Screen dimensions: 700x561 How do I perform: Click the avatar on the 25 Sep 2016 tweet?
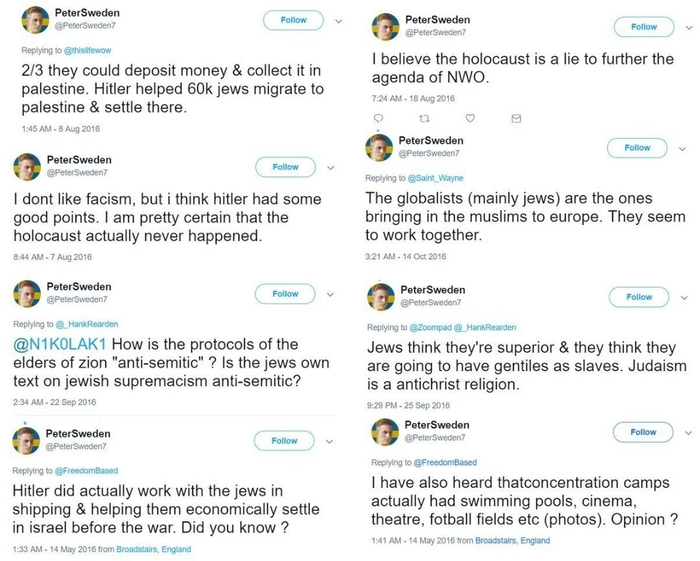point(380,296)
